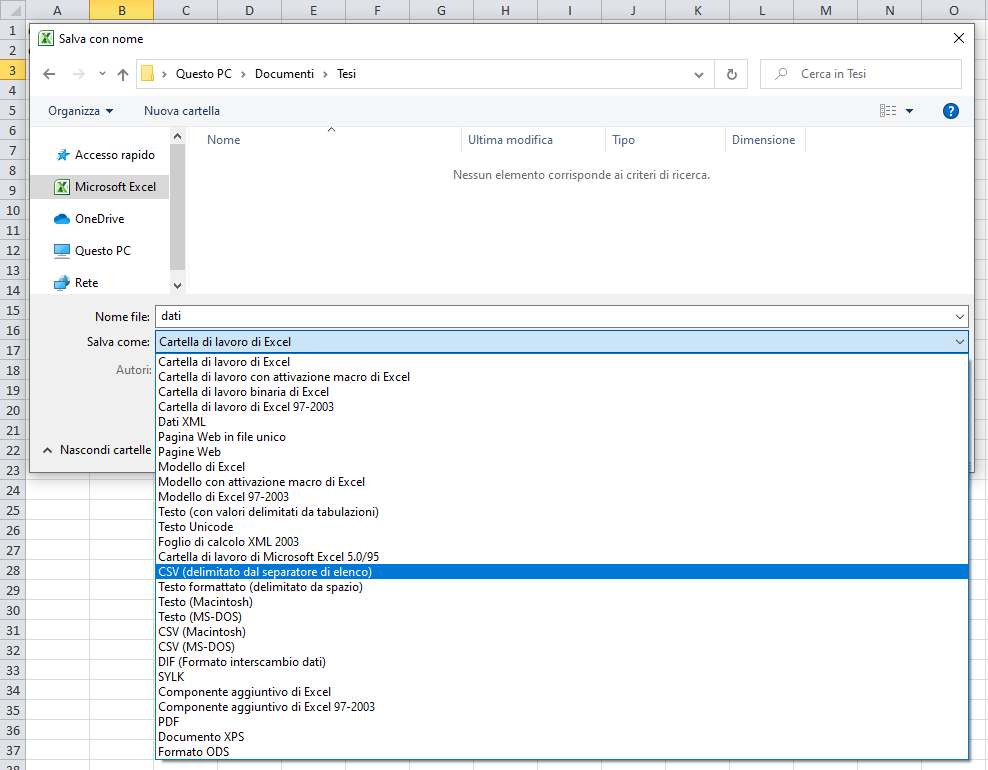Choose Dati XML format
This screenshot has height=770, width=988.
point(561,422)
